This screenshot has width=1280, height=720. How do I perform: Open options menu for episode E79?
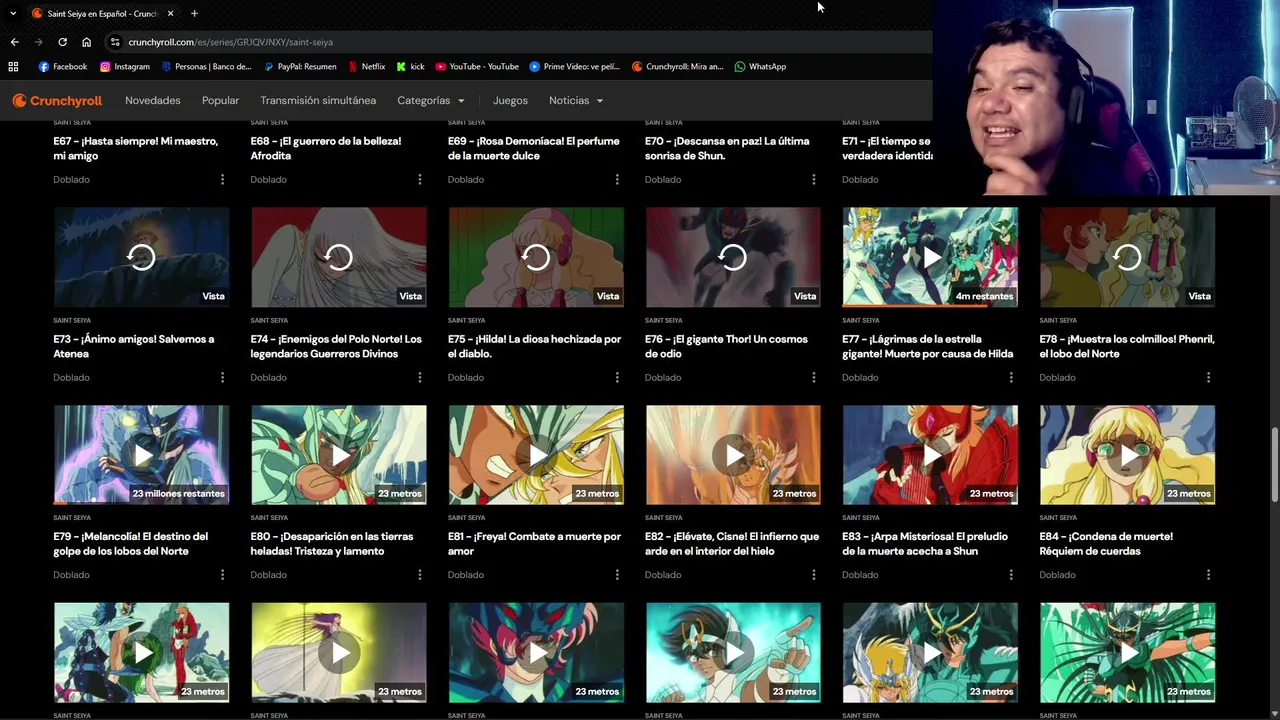[222, 574]
